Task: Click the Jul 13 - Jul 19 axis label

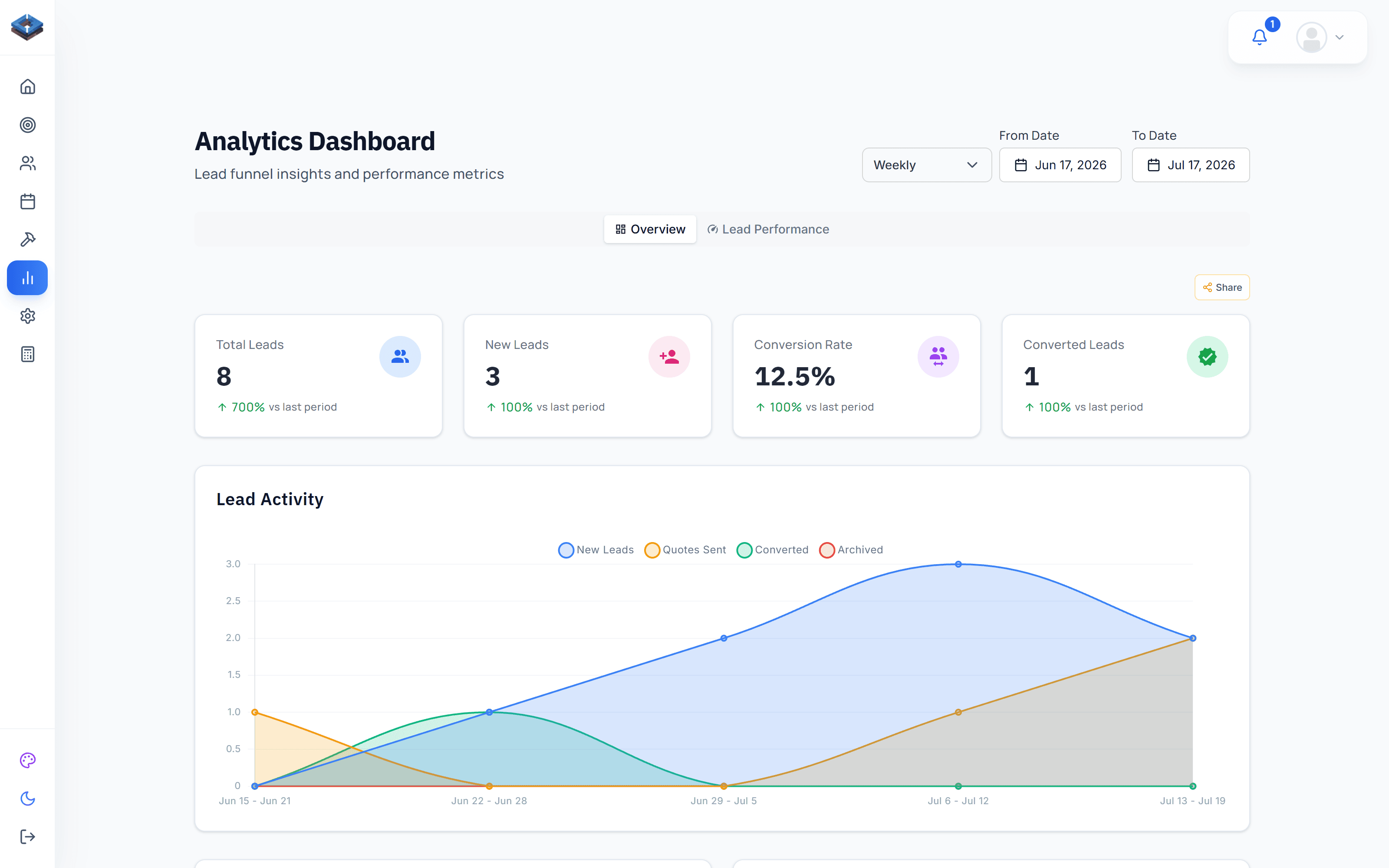Action: 1193,801
